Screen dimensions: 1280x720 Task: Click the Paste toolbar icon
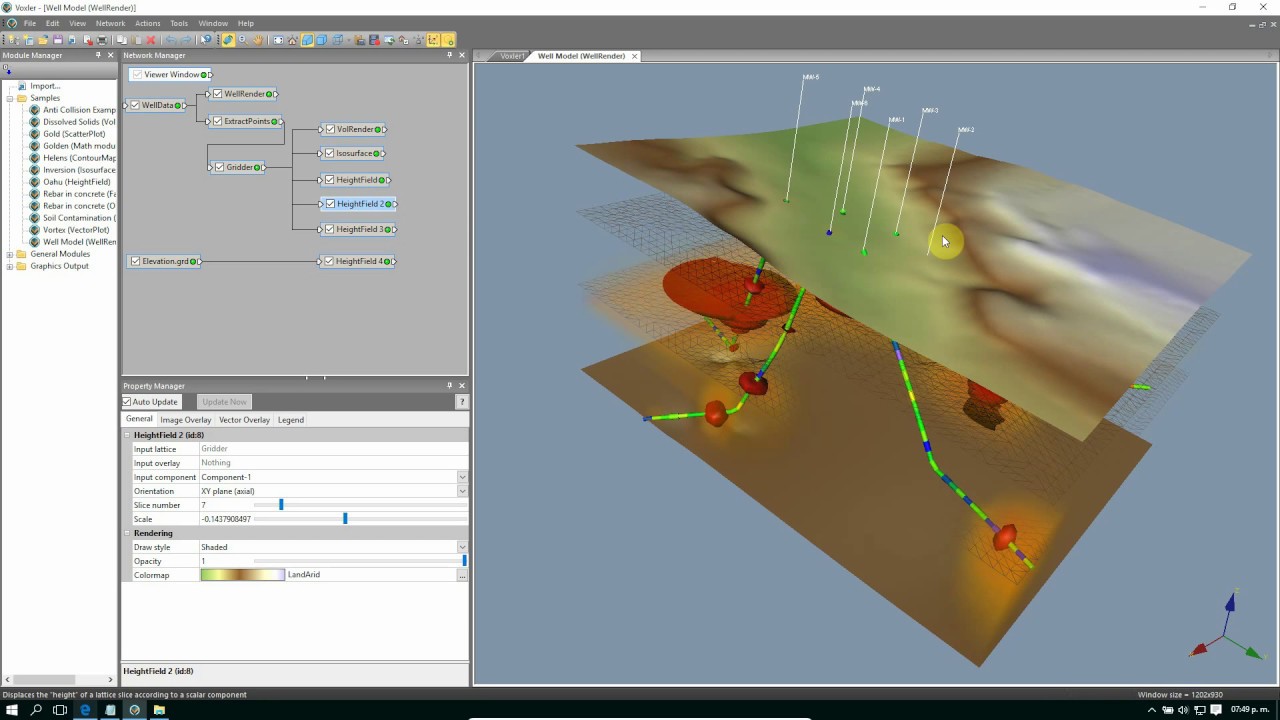point(137,40)
